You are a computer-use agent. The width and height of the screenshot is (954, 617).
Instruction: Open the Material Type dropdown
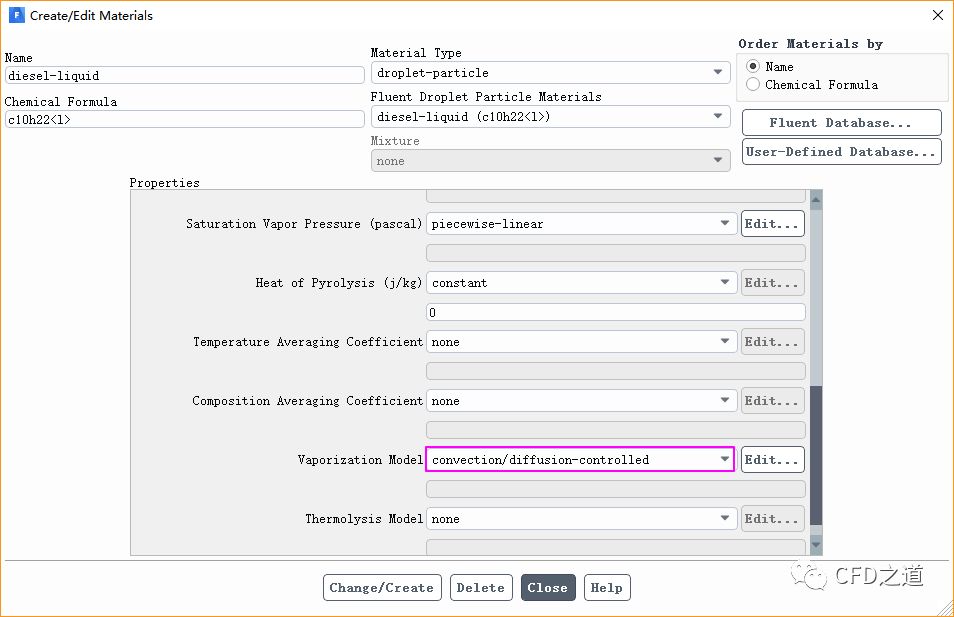coord(550,73)
